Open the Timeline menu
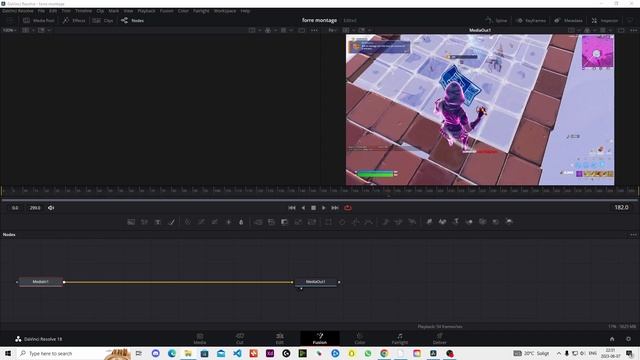Image resolution: width=640 pixels, height=360 pixels. click(83, 11)
